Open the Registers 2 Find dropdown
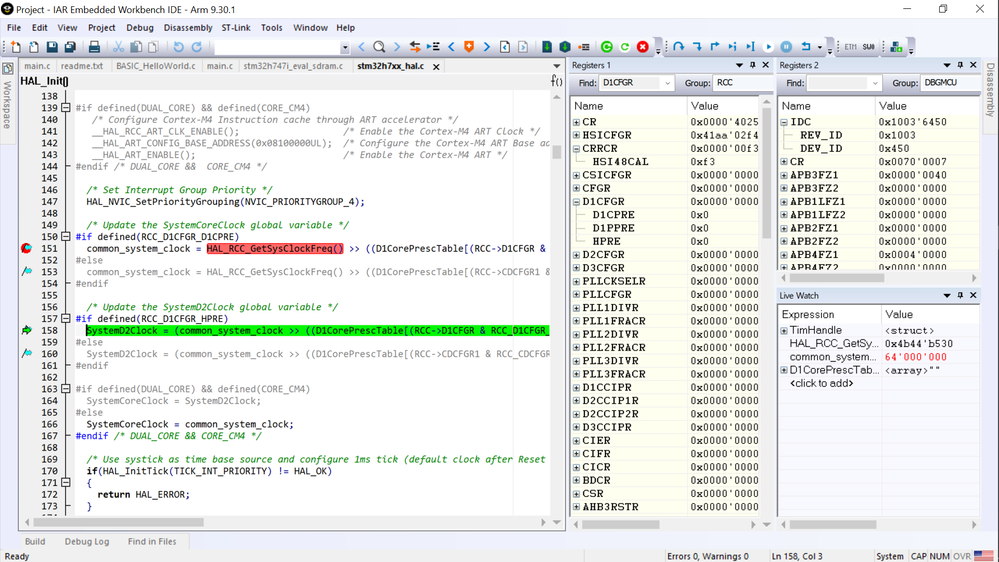The height and width of the screenshot is (562, 999). (x=875, y=83)
